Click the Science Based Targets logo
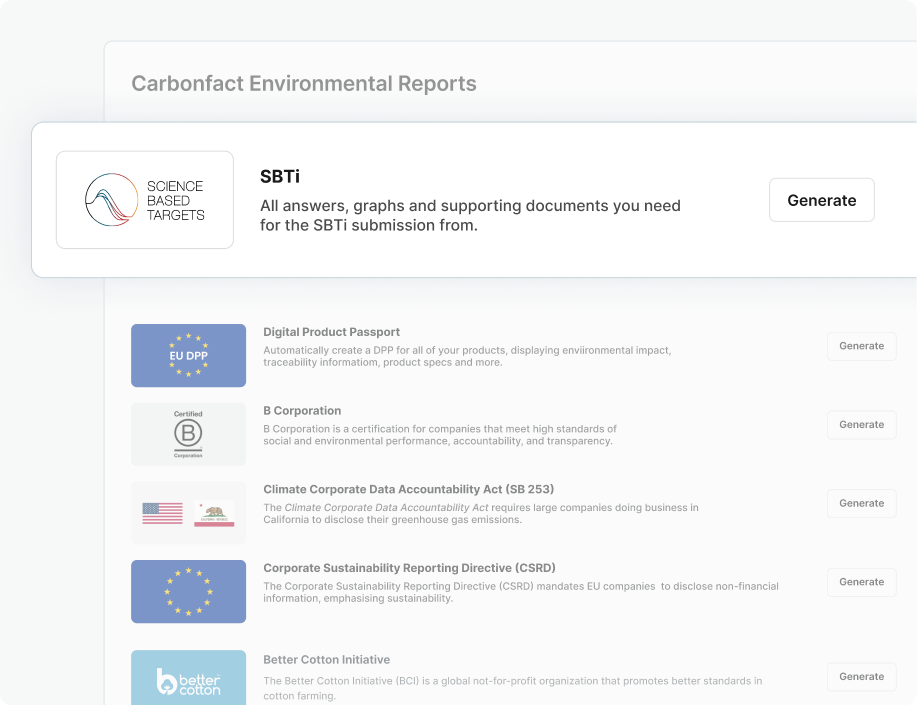The width and height of the screenshot is (917, 705). (145, 200)
